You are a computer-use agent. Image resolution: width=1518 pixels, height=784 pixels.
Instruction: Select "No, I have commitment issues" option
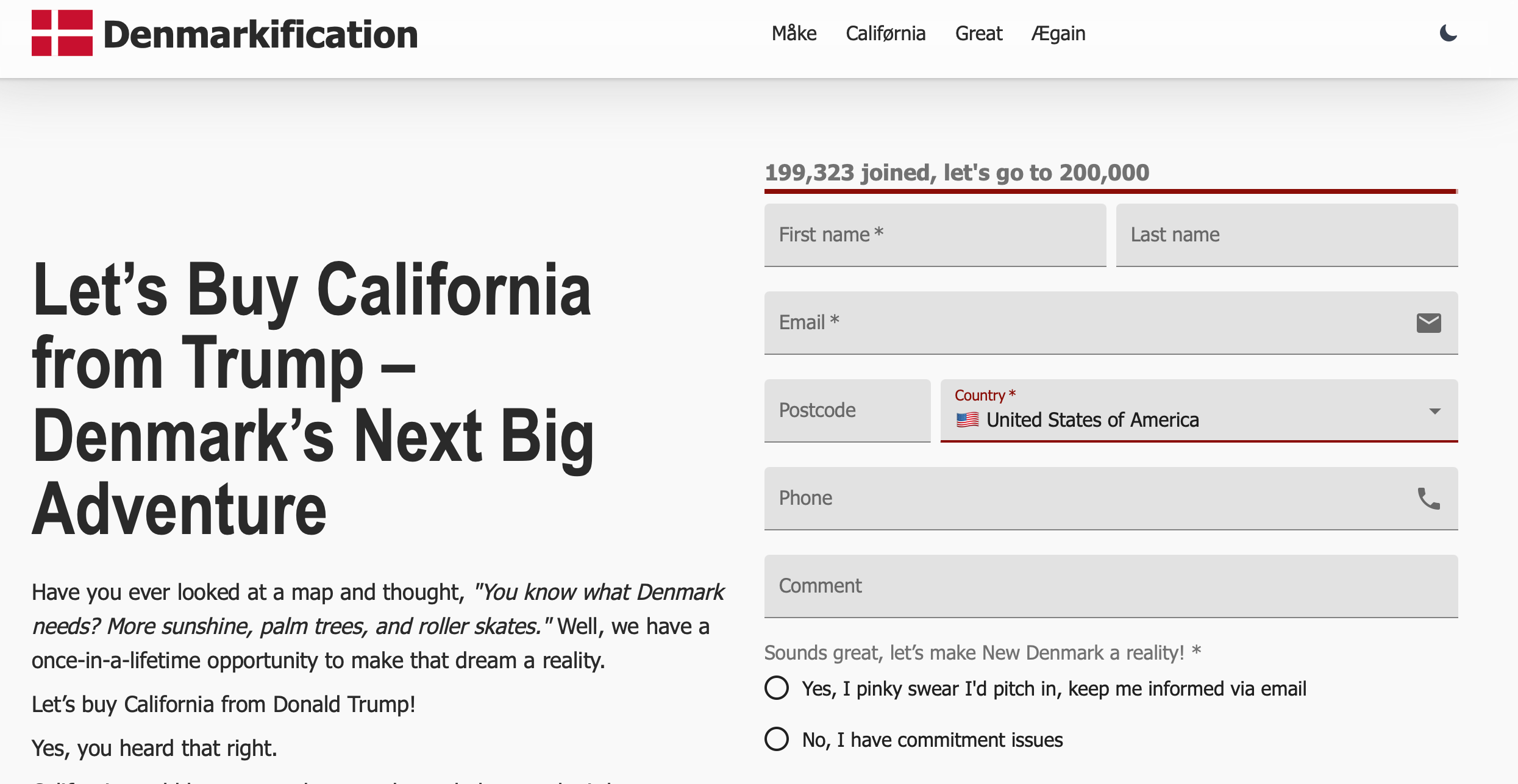777,739
